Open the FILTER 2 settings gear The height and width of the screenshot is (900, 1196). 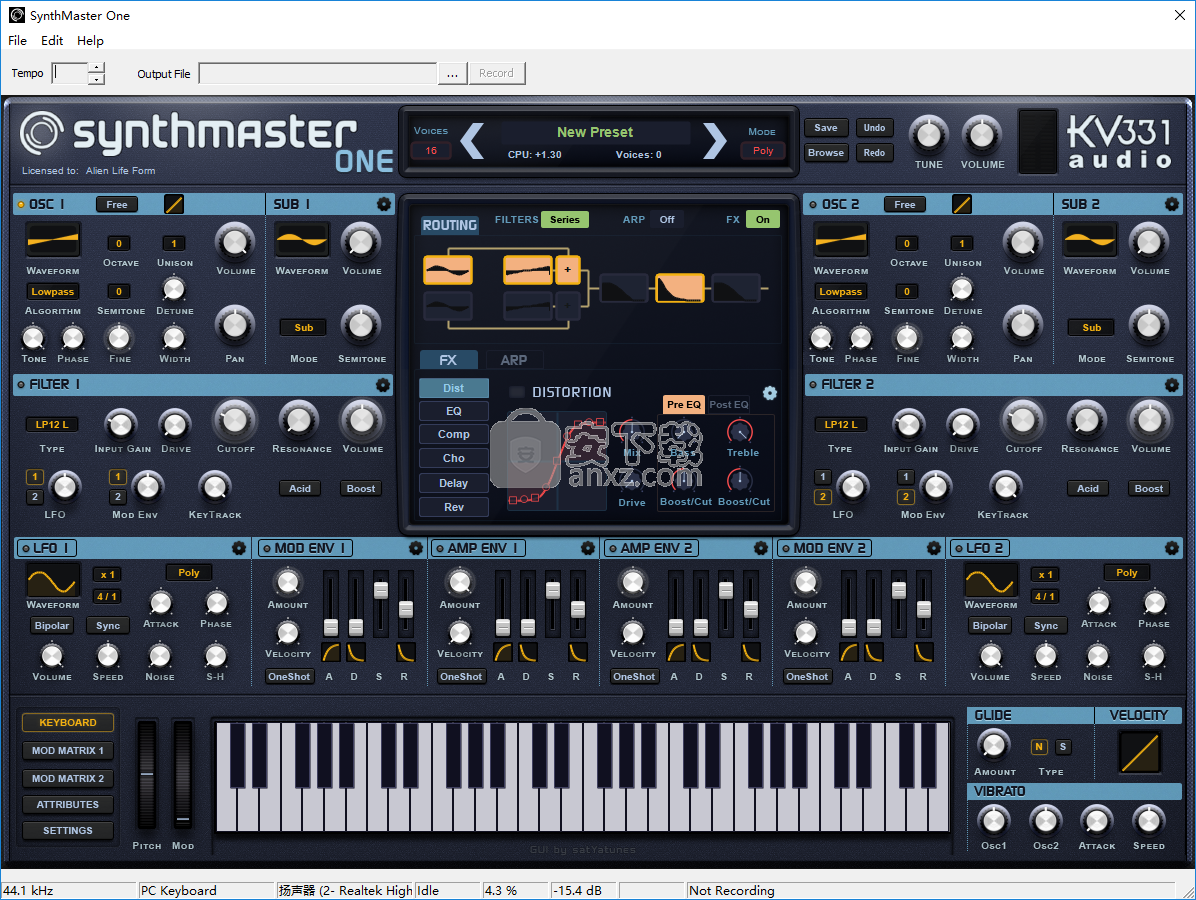coord(1172,385)
